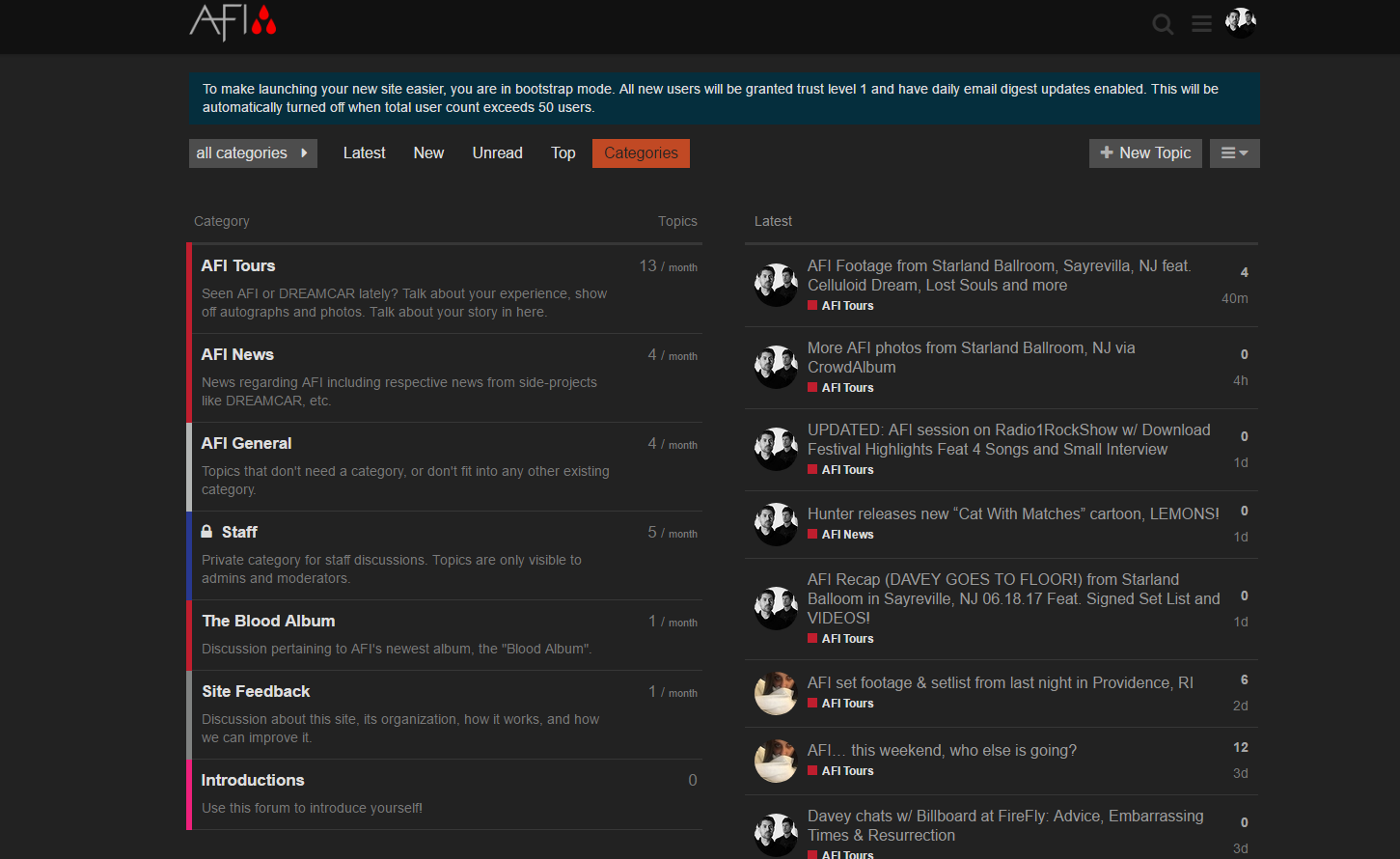Click the bootstrap mode notice banner
The width and height of the screenshot is (1400, 859).
(725, 98)
